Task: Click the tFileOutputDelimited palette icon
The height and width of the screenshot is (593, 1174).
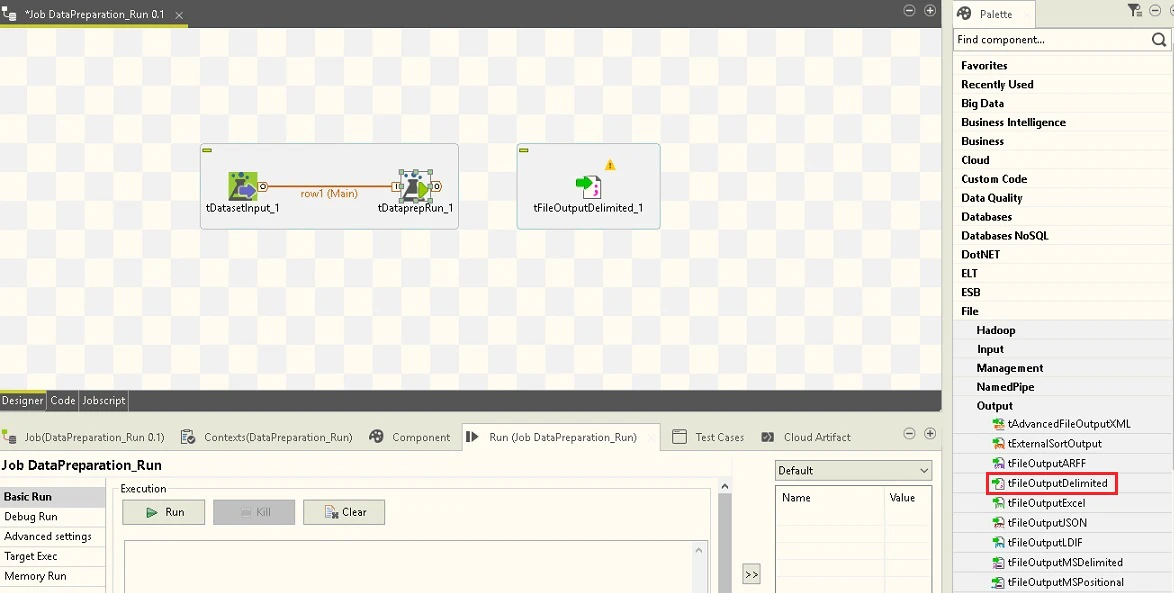Action: [x=998, y=484]
